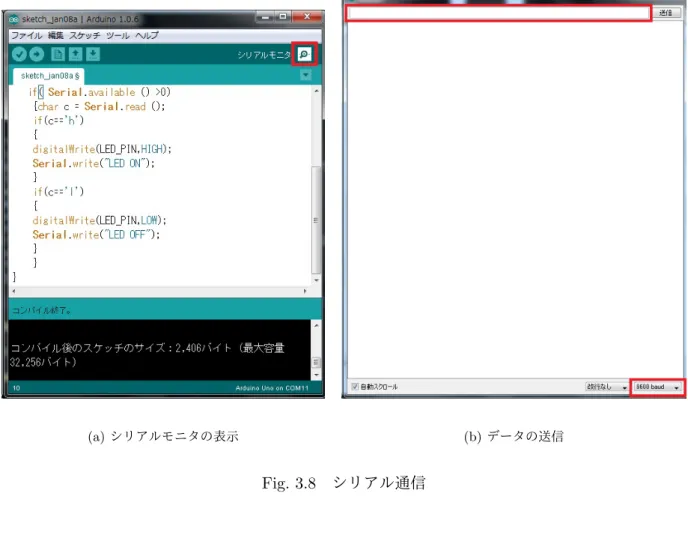Create a new sketch with the New icon

point(57,54)
